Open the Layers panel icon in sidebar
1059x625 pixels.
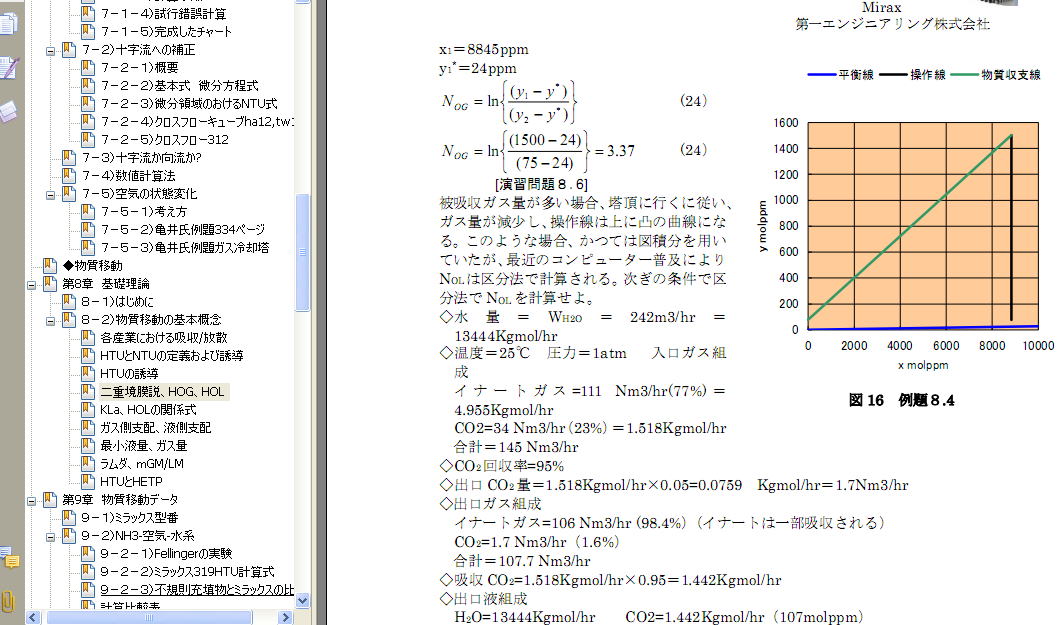(x=9, y=111)
